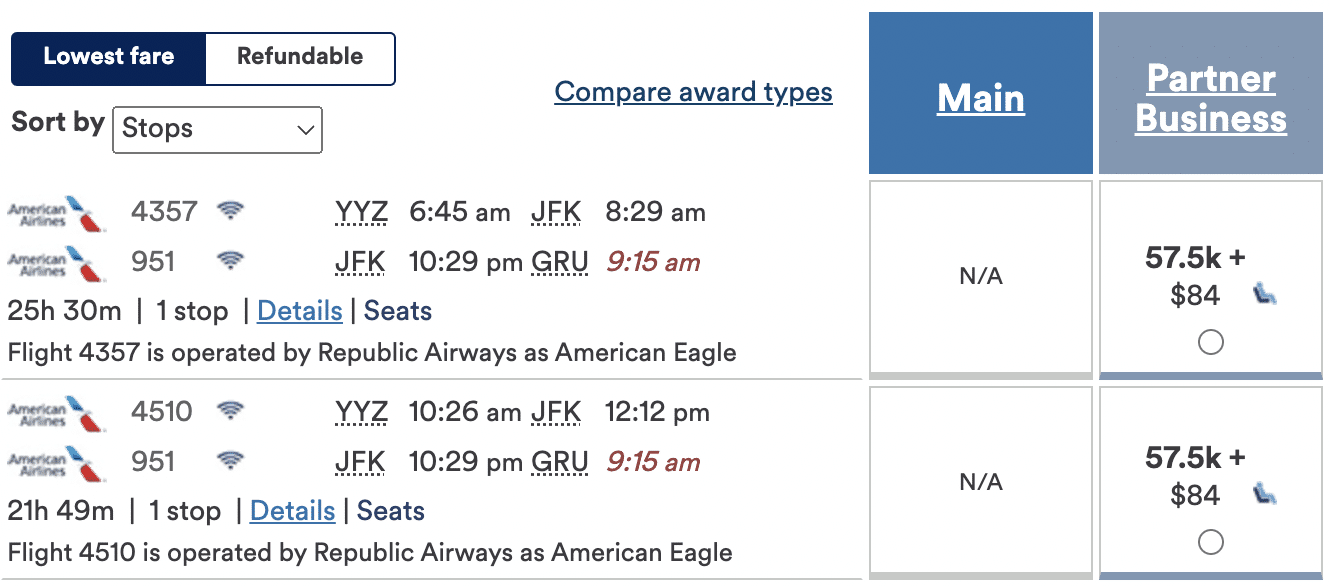The height and width of the screenshot is (586, 1329).
Task: Click American Airlines logo beside flight 4510
Action: pos(56,412)
